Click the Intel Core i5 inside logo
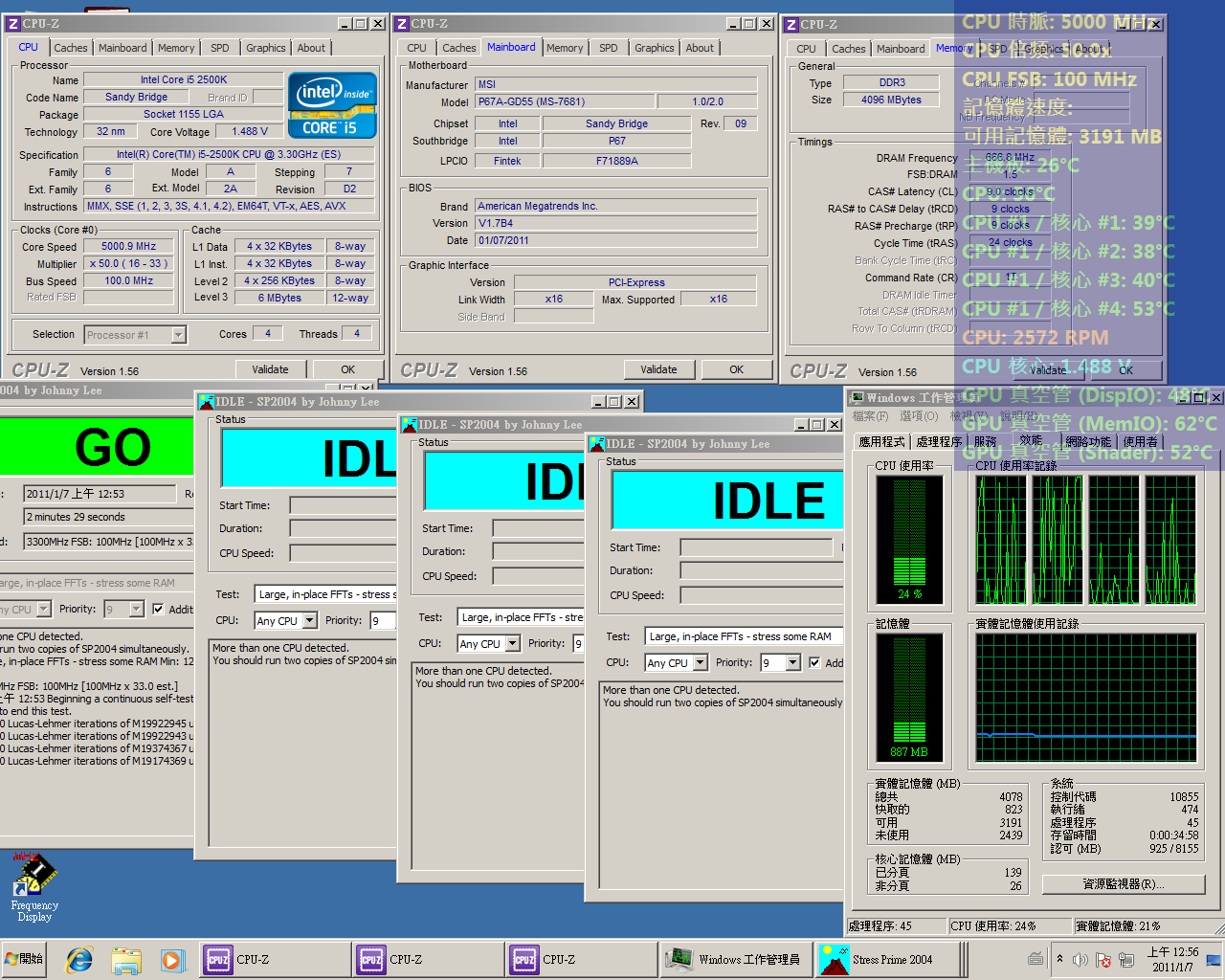 point(332,105)
